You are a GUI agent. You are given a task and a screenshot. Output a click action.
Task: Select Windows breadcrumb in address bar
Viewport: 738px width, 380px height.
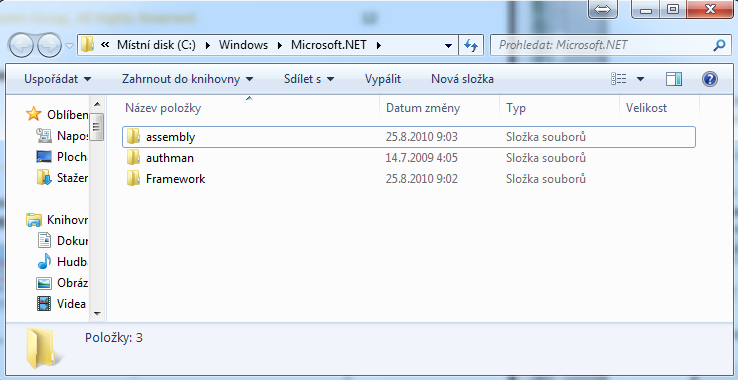tap(243, 45)
